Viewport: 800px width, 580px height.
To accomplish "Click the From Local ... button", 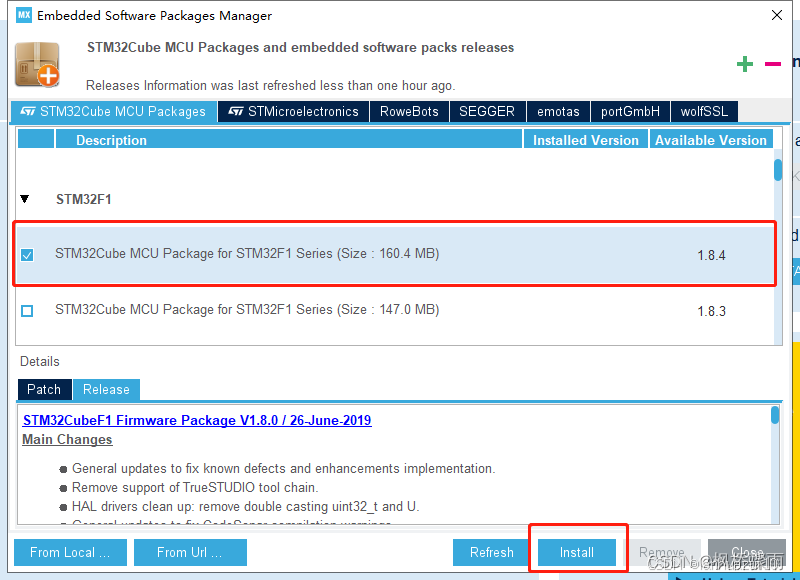I will click(70, 552).
